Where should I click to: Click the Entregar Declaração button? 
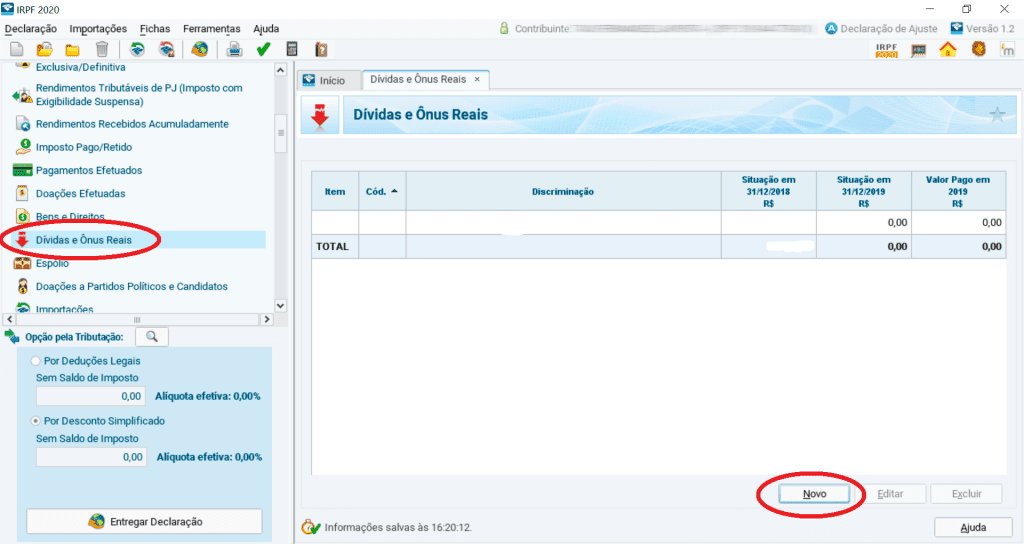tap(144, 522)
